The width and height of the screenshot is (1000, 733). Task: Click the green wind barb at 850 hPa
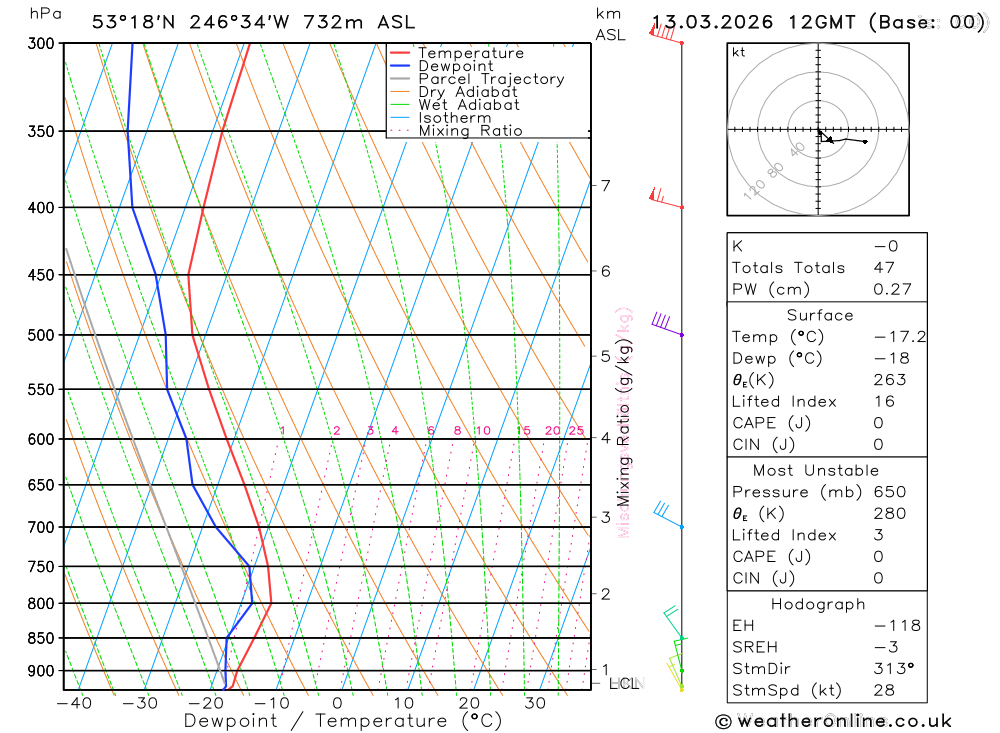point(673,623)
